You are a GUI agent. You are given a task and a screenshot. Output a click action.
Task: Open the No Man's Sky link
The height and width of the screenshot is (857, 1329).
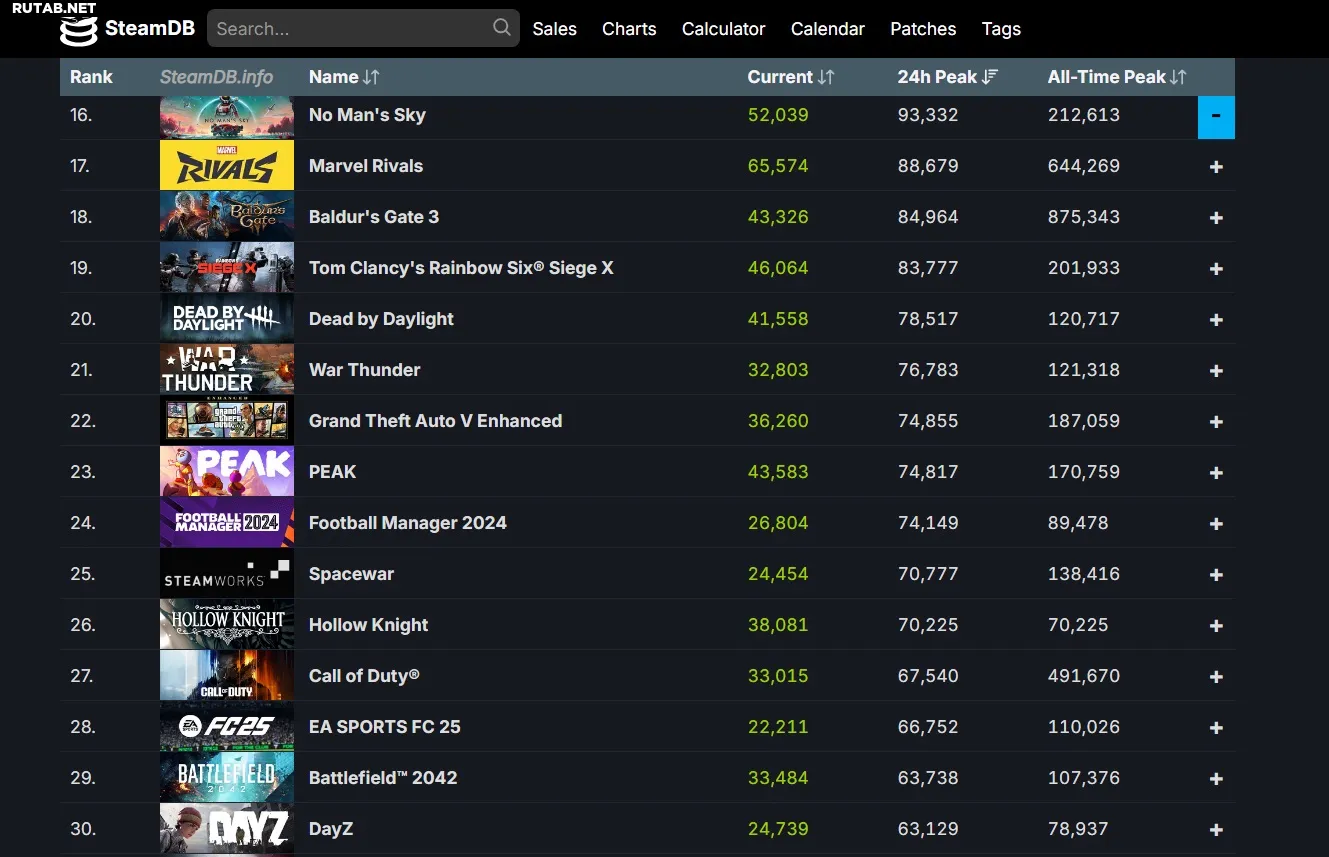point(367,115)
